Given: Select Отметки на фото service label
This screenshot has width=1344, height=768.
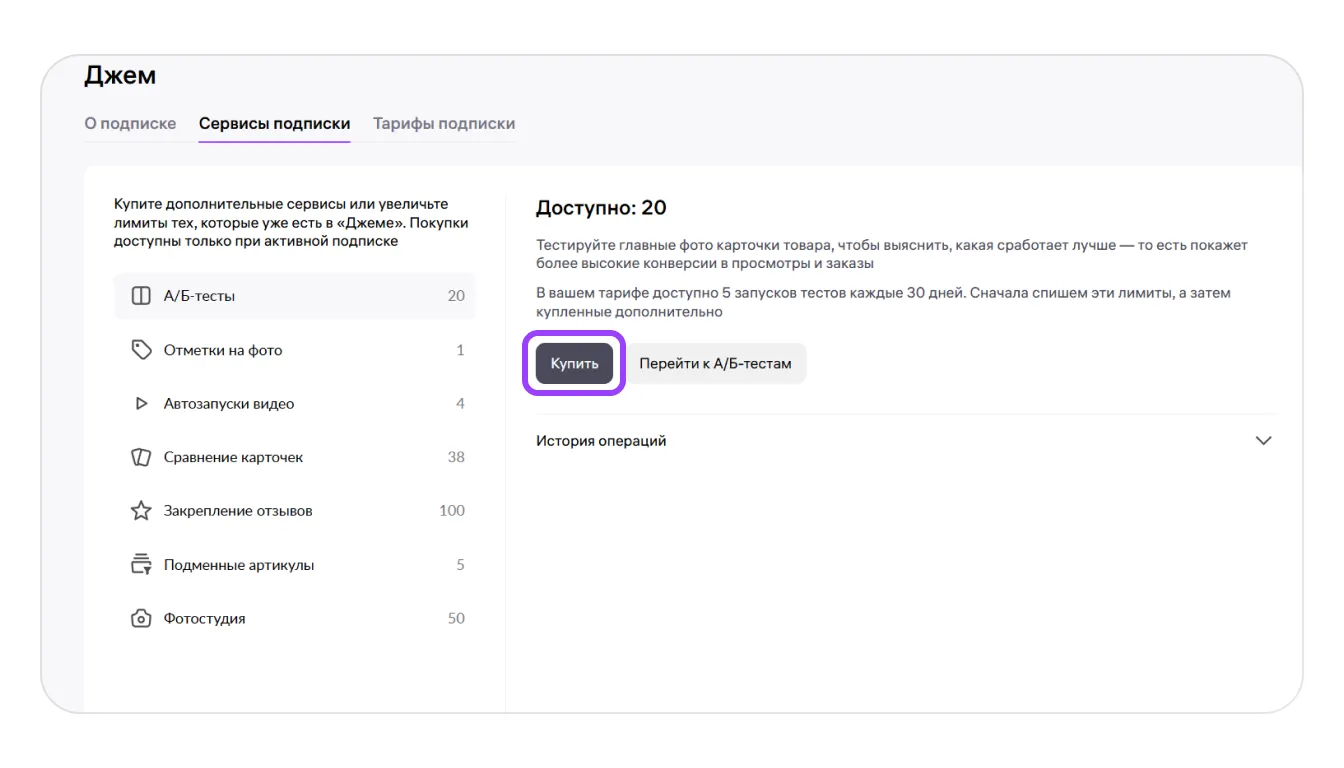Looking at the screenshot, I should pos(223,350).
